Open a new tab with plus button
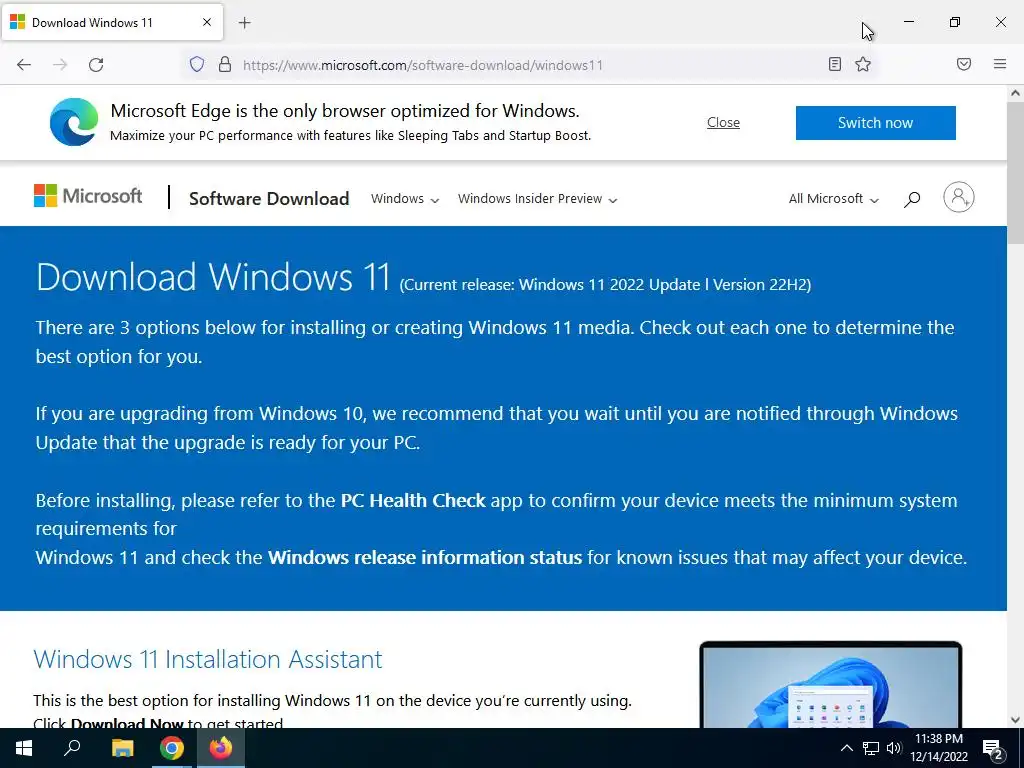Image resolution: width=1024 pixels, height=768 pixels. (x=244, y=23)
